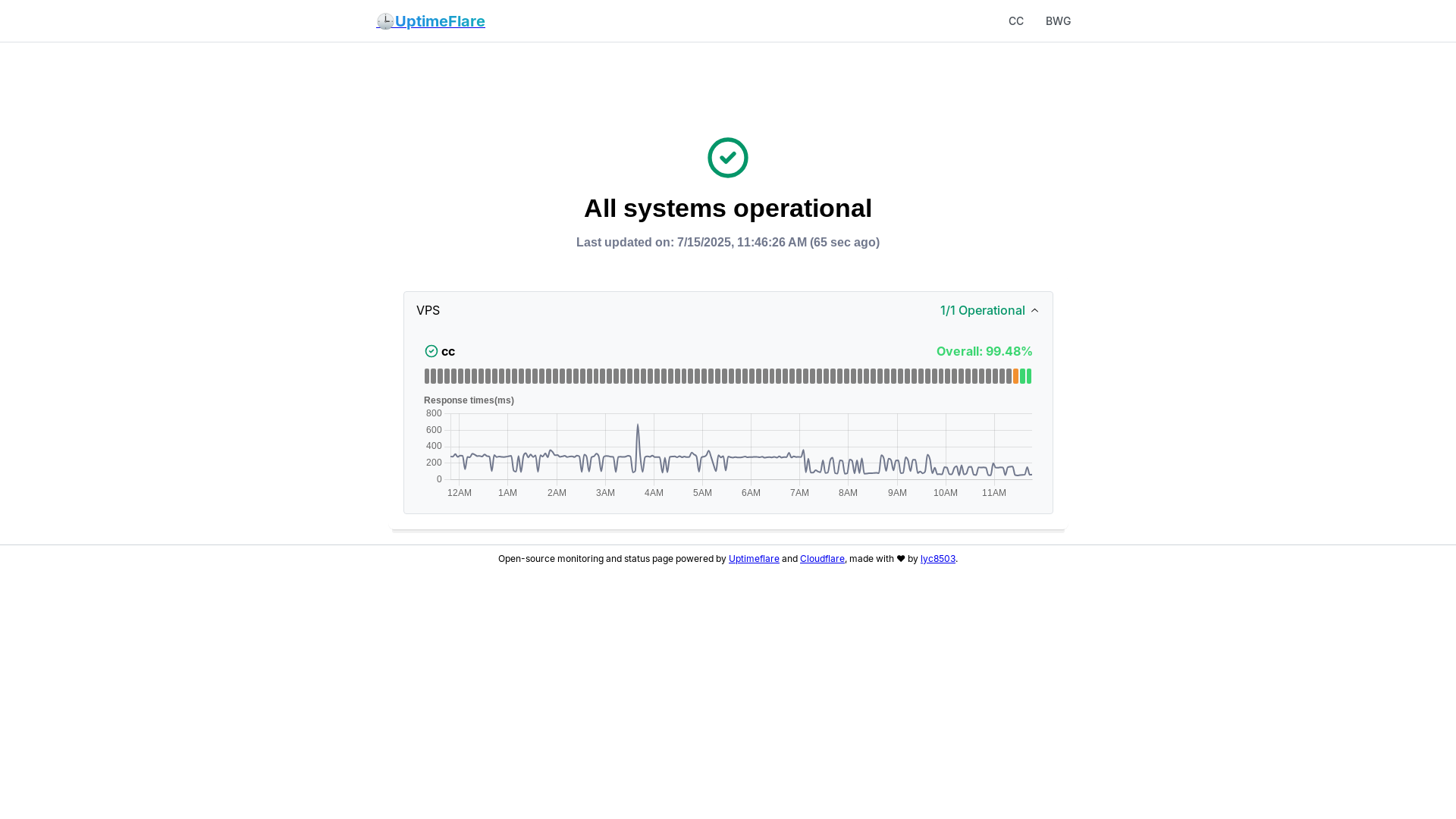Click the 12AM chart axis label
This screenshot has height=819, width=1456.
point(460,493)
